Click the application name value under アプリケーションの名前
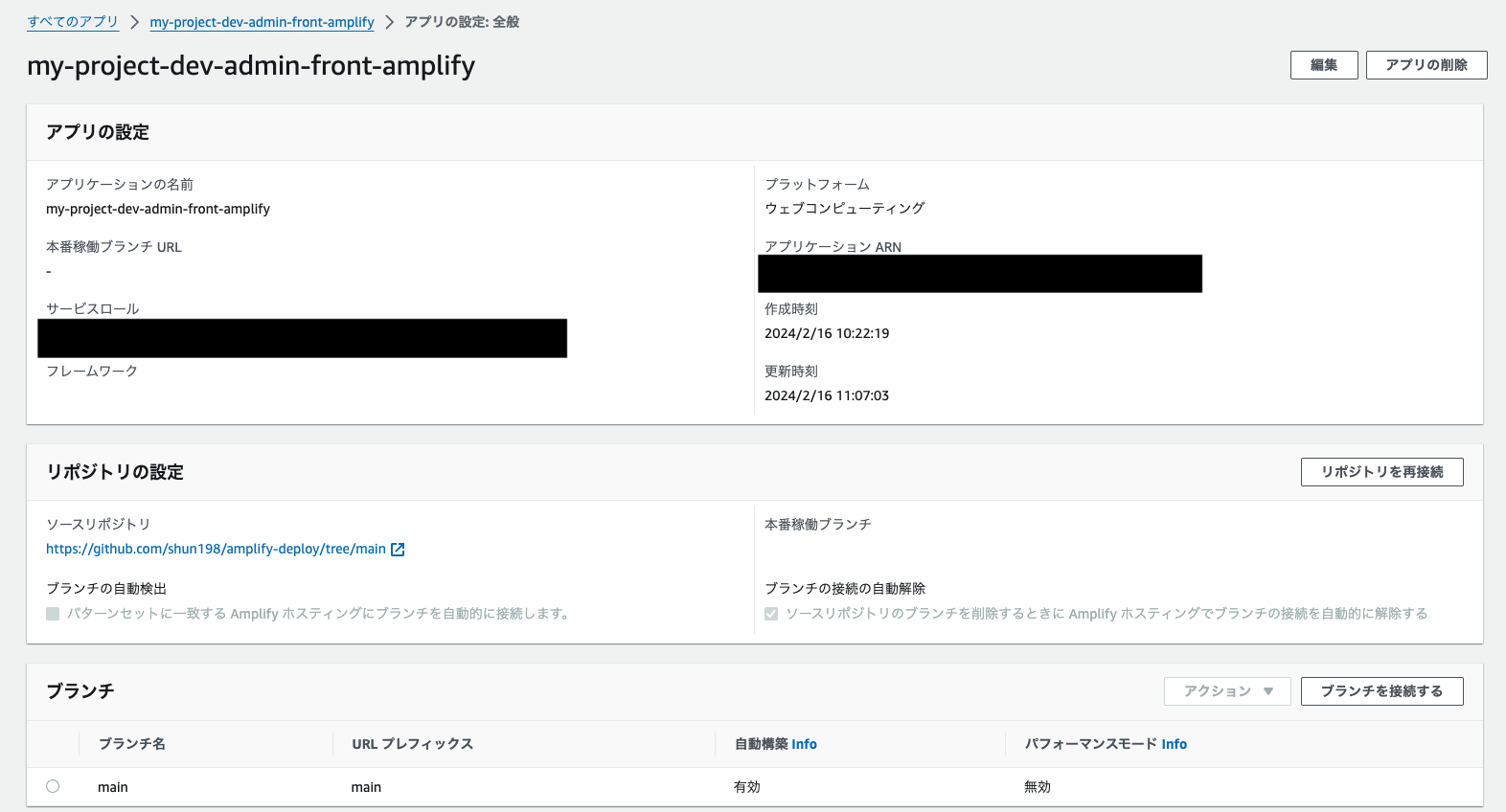Image resolution: width=1506 pixels, height=812 pixels. tap(158, 209)
